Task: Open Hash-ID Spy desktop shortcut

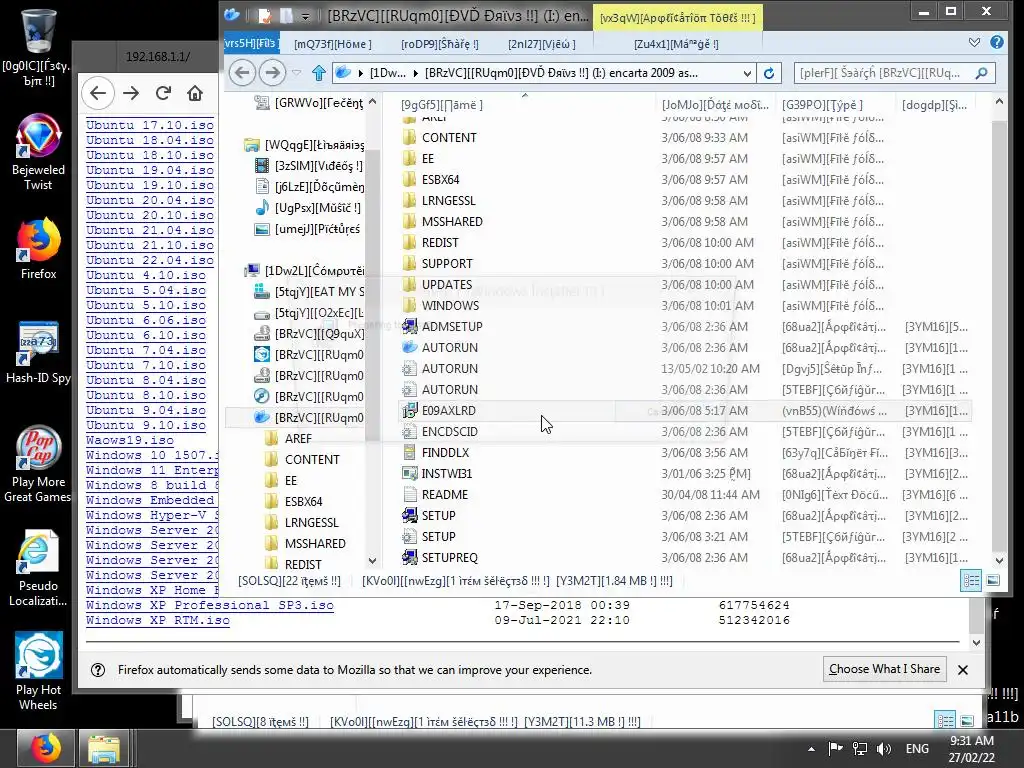Action: coord(38,352)
